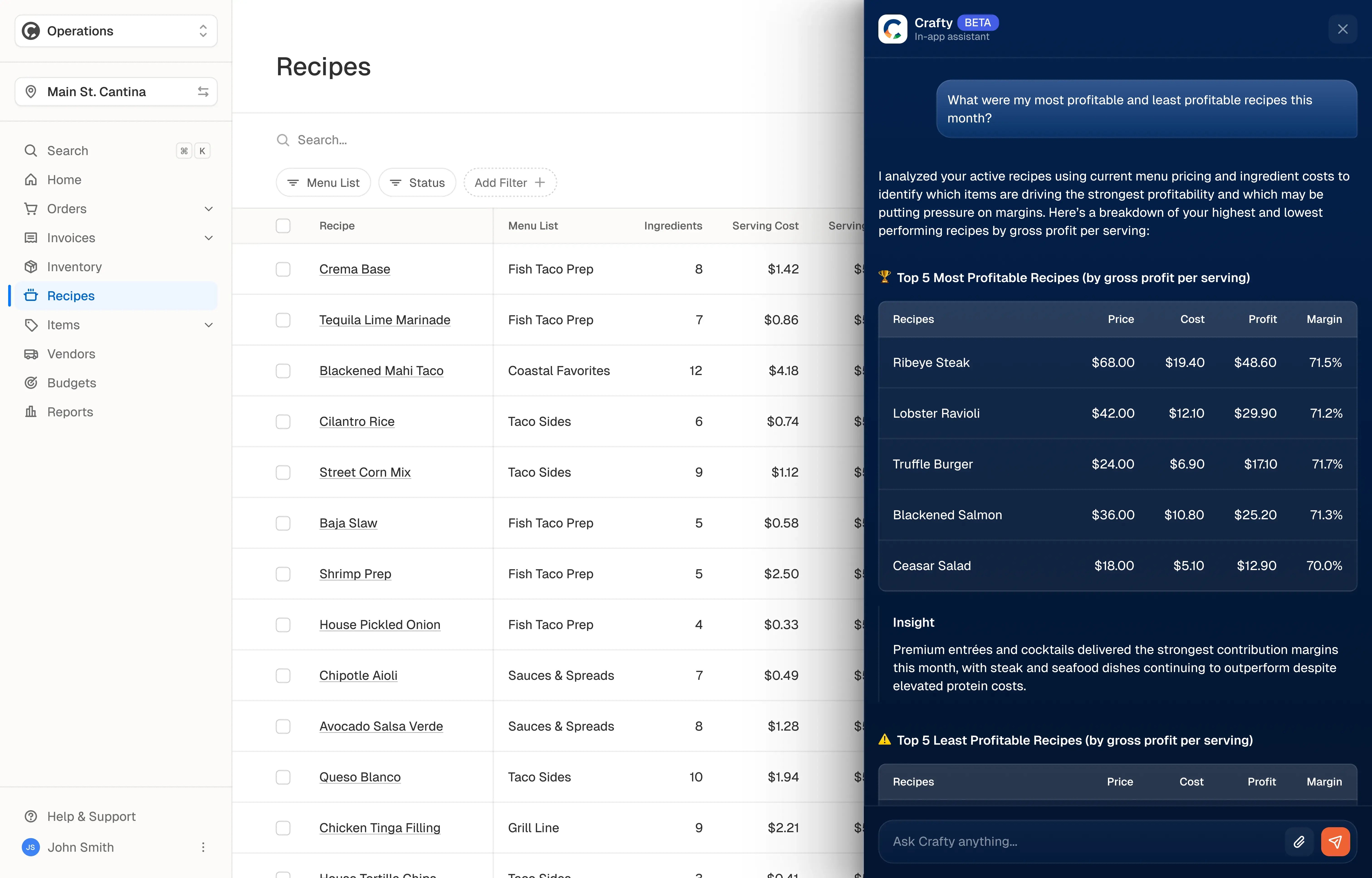Image resolution: width=1372 pixels, height=878 pixels.
Task: Click the location pin icon for Main St. Cantina
Action: (31, 92)
